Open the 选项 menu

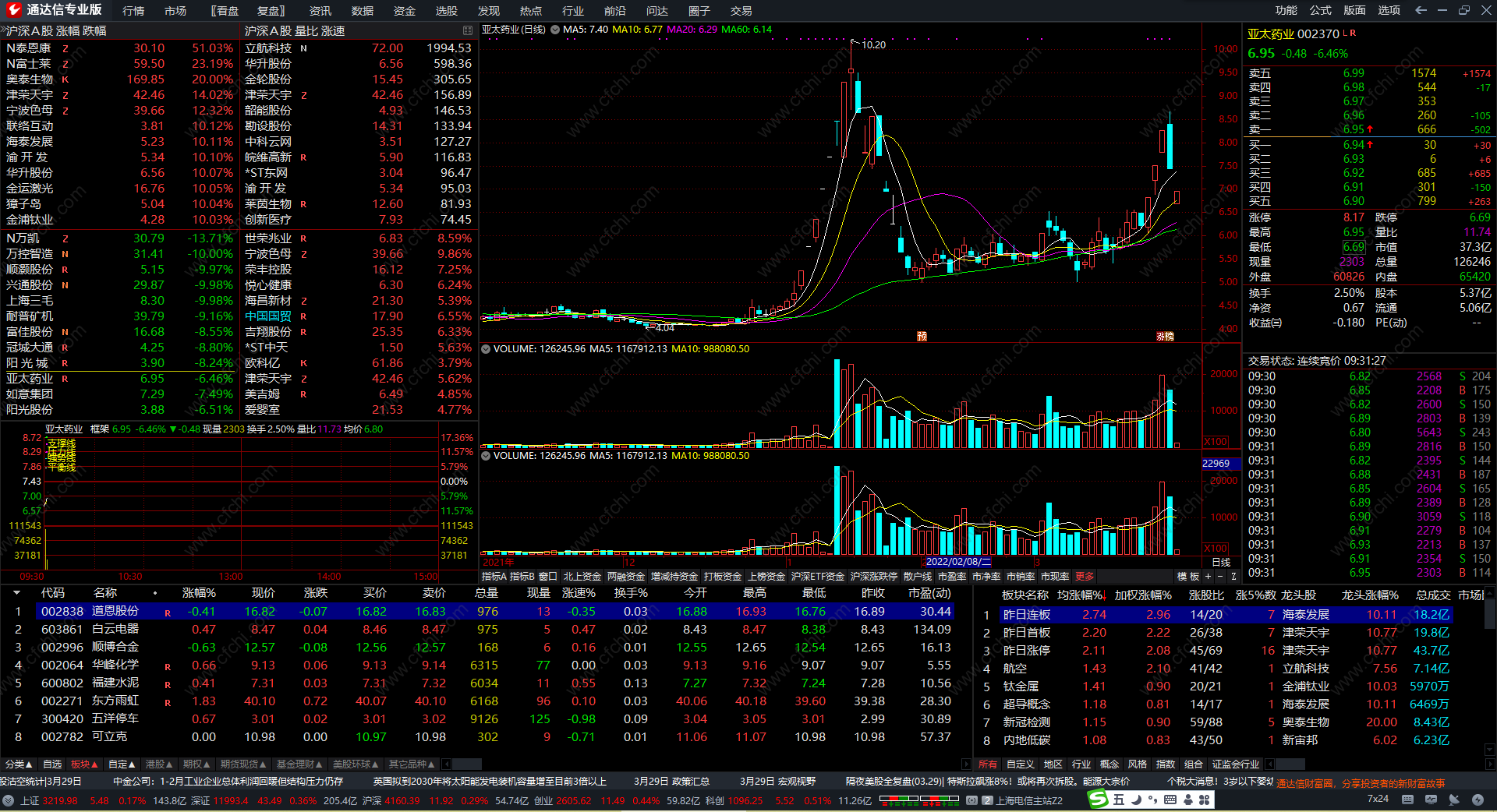(1389, 10)
